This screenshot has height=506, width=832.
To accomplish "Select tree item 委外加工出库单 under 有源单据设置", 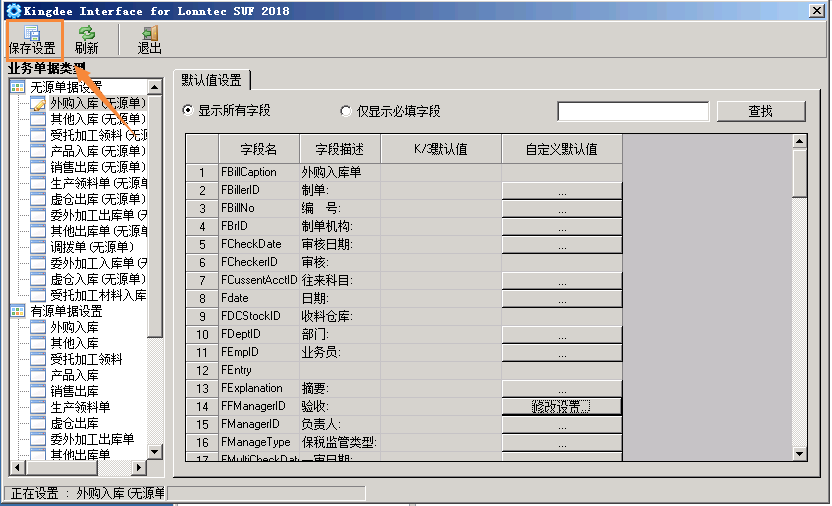I will (92, 439).
